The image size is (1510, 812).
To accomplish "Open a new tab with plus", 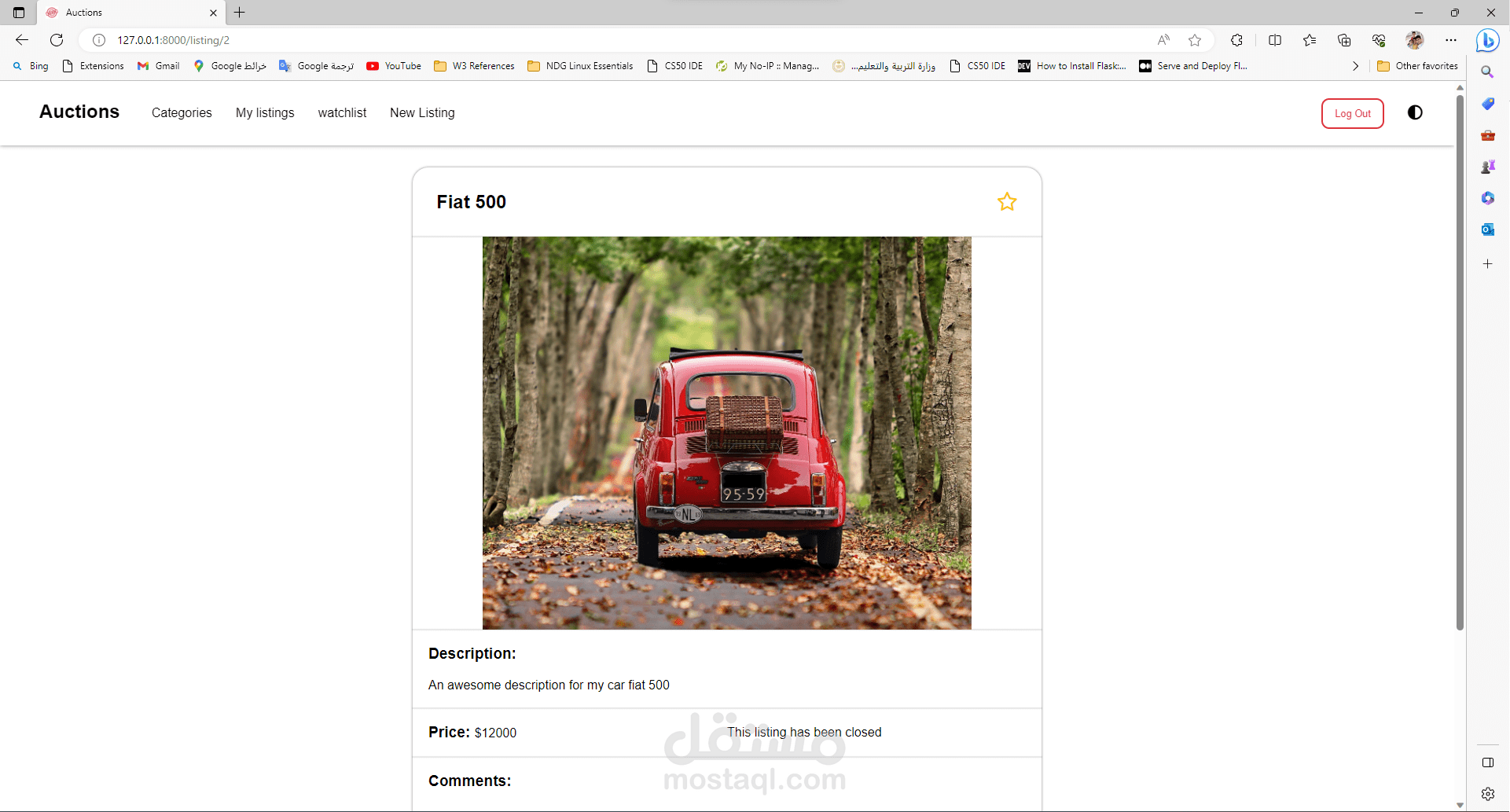I will (x=240, y=13).
